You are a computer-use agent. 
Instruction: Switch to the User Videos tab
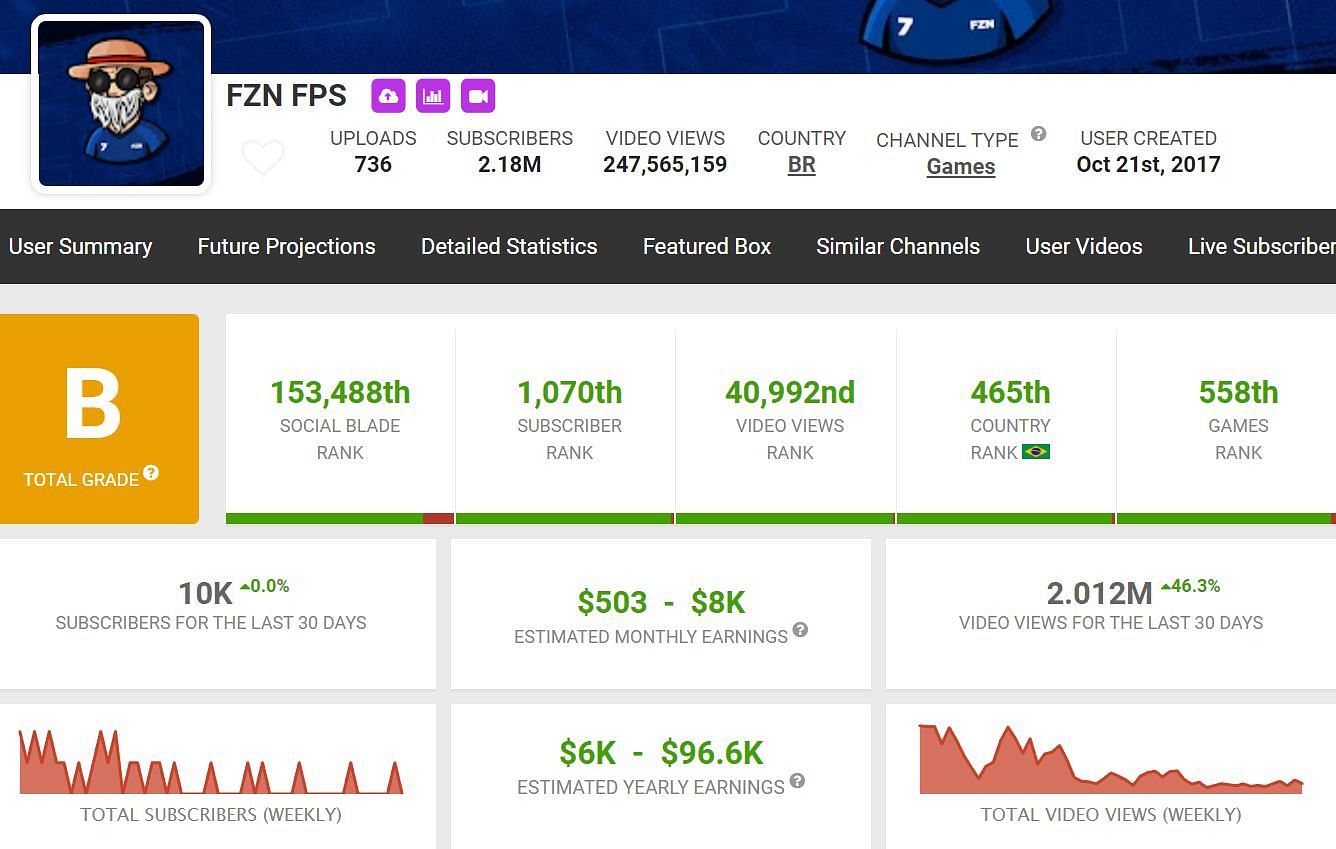[x=1084, y=246]
